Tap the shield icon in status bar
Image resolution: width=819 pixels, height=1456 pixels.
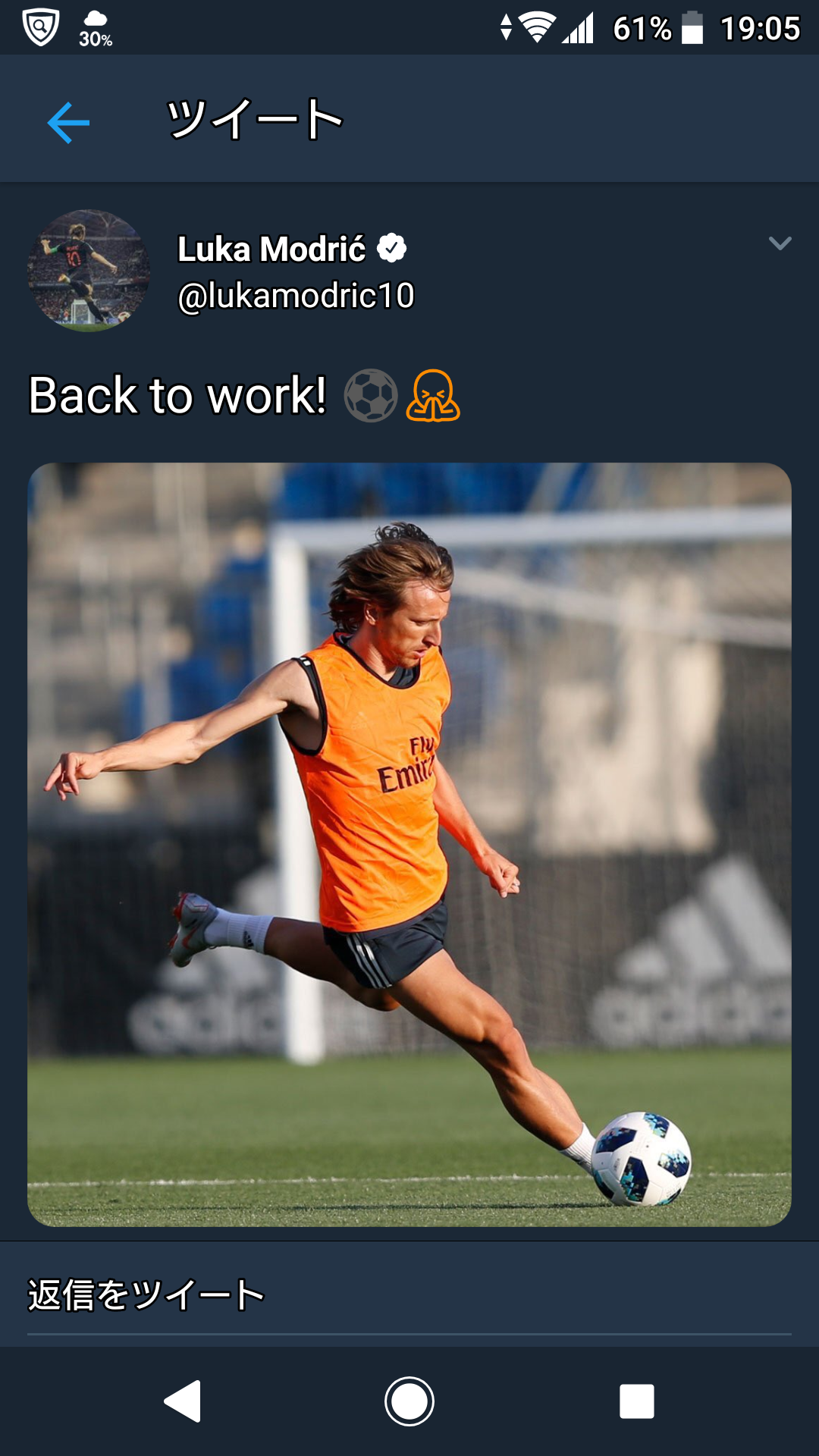(x=40, y=28)
